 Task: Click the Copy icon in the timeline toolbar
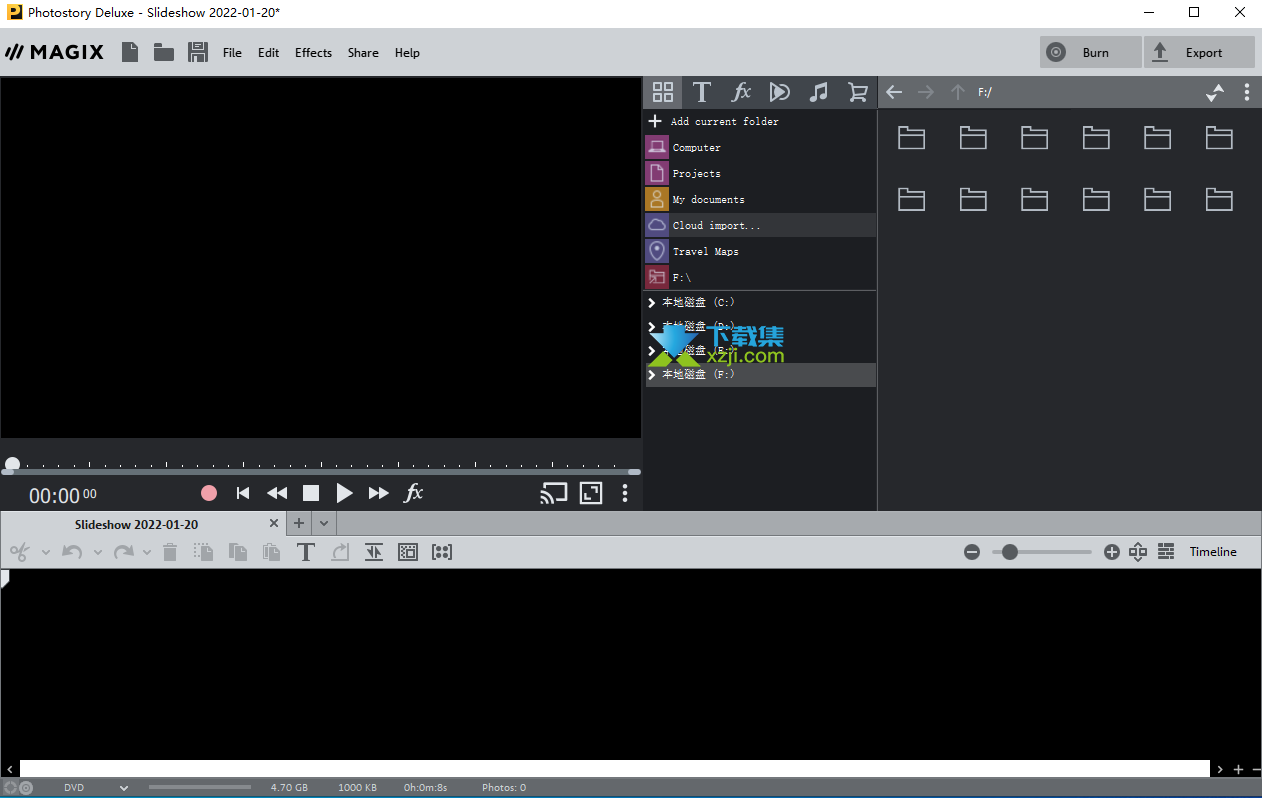point(238,552)
